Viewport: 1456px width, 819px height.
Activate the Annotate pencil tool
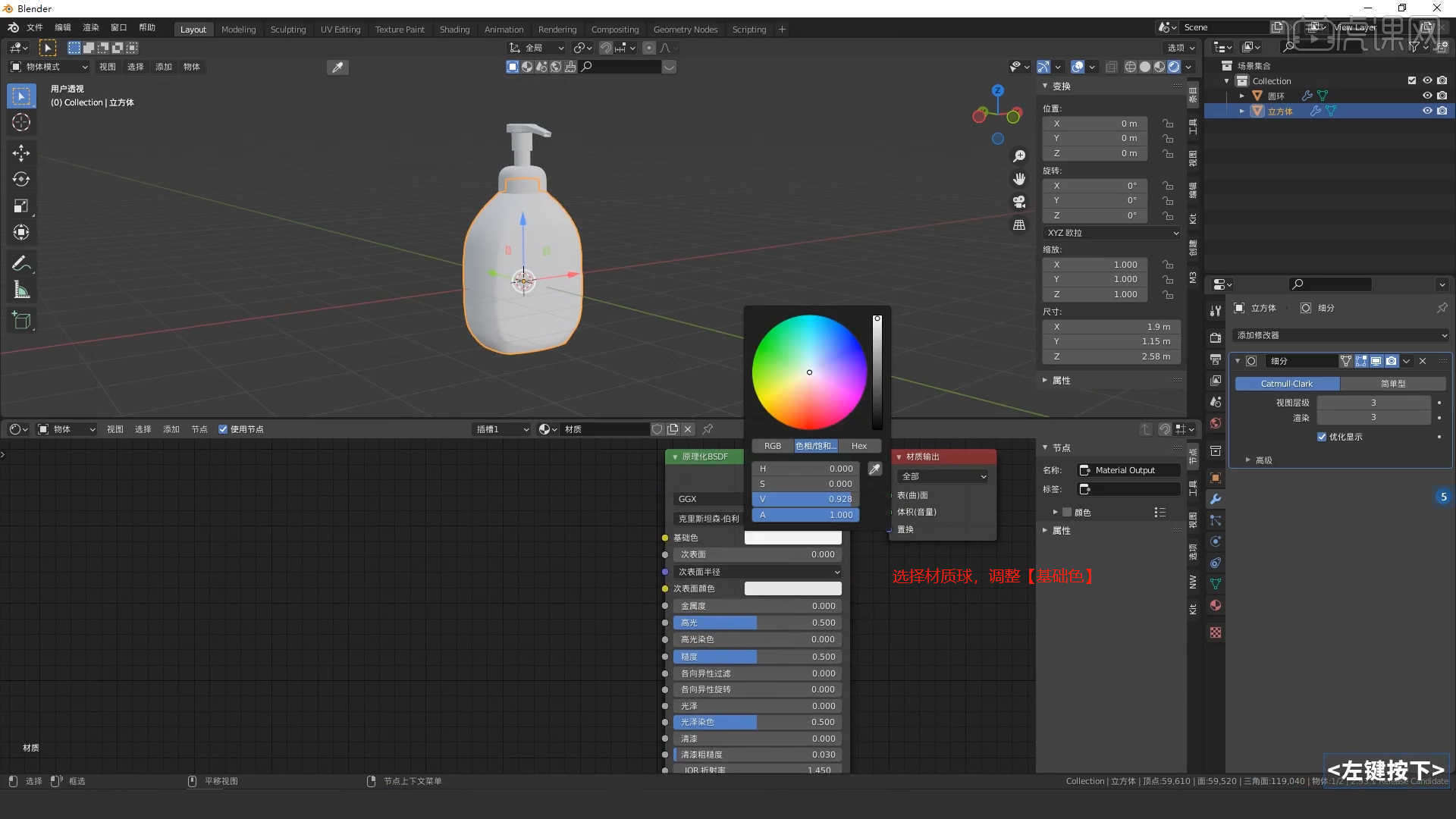pos(20,263)
